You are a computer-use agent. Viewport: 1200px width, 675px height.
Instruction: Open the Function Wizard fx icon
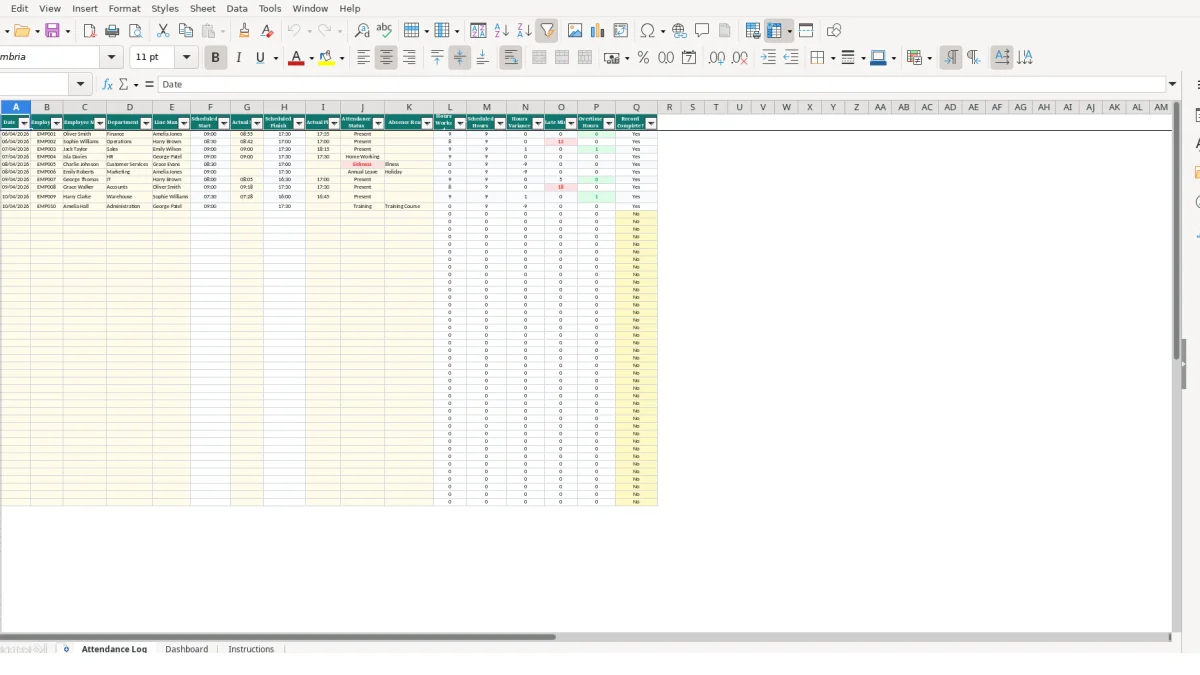108,85
